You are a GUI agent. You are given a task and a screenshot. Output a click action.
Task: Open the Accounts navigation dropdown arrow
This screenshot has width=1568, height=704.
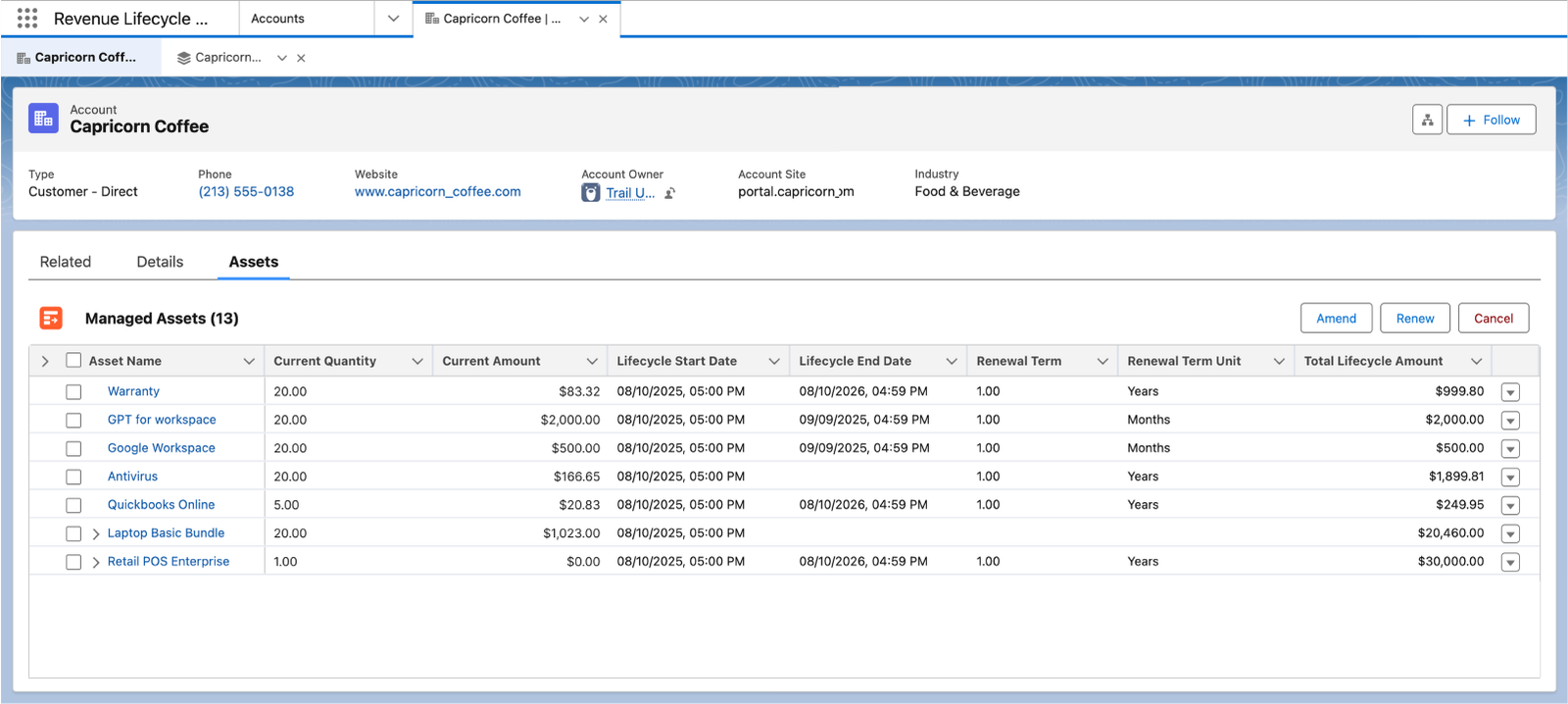pos(393,19)
